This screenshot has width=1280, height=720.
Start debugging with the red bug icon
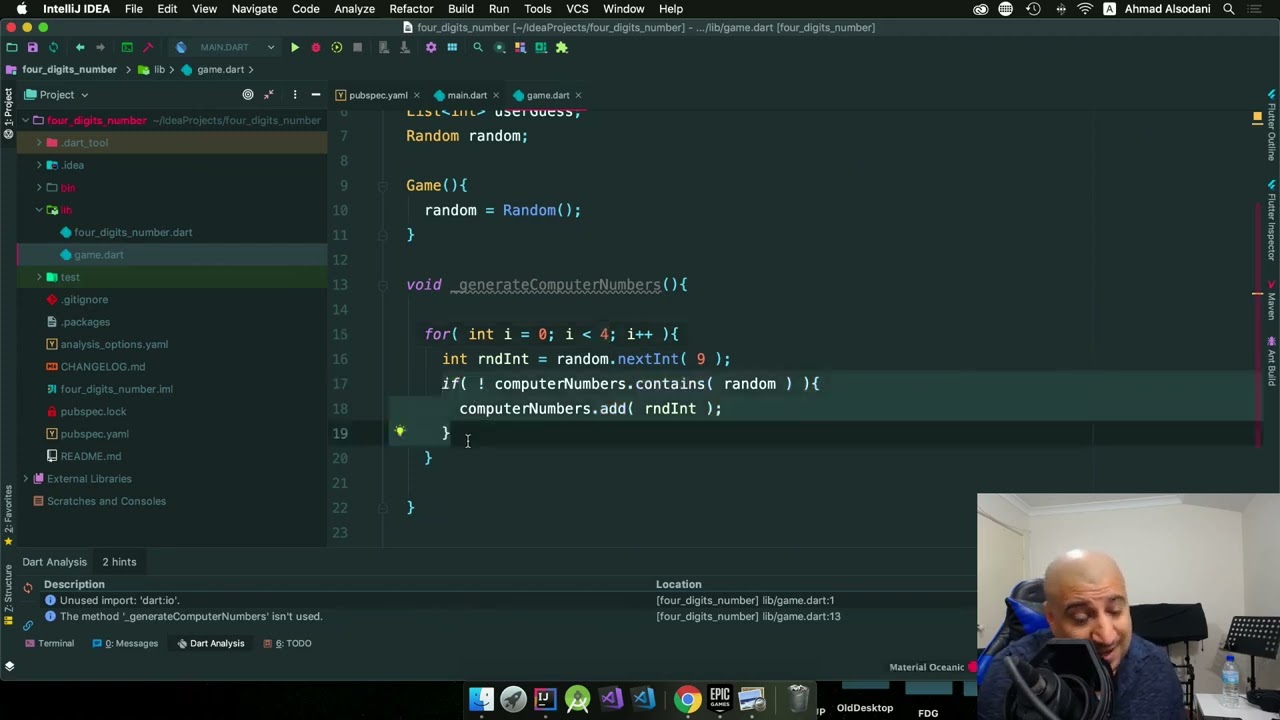tap(315, 47)
